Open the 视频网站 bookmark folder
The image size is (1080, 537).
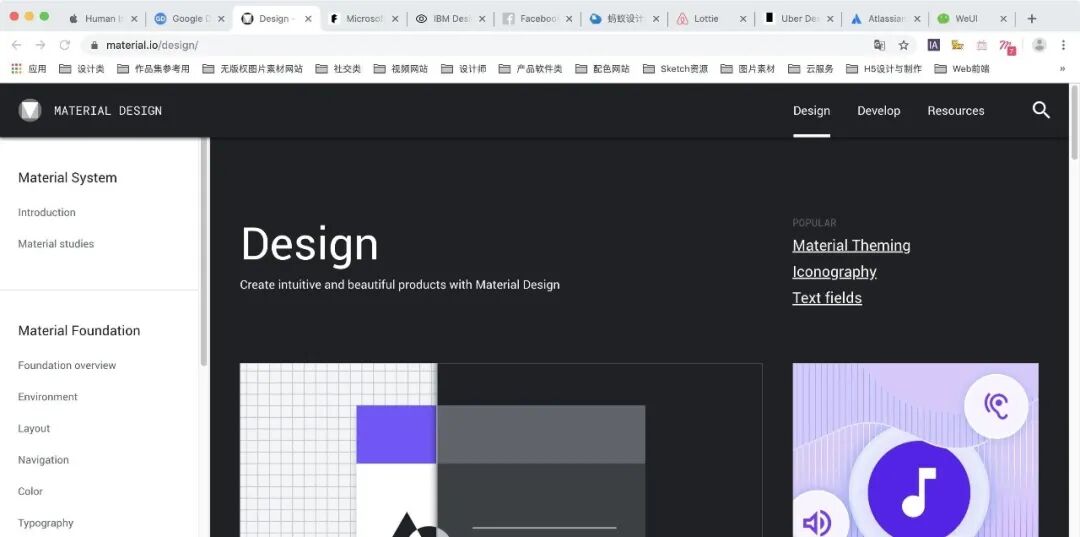[400, 69]
